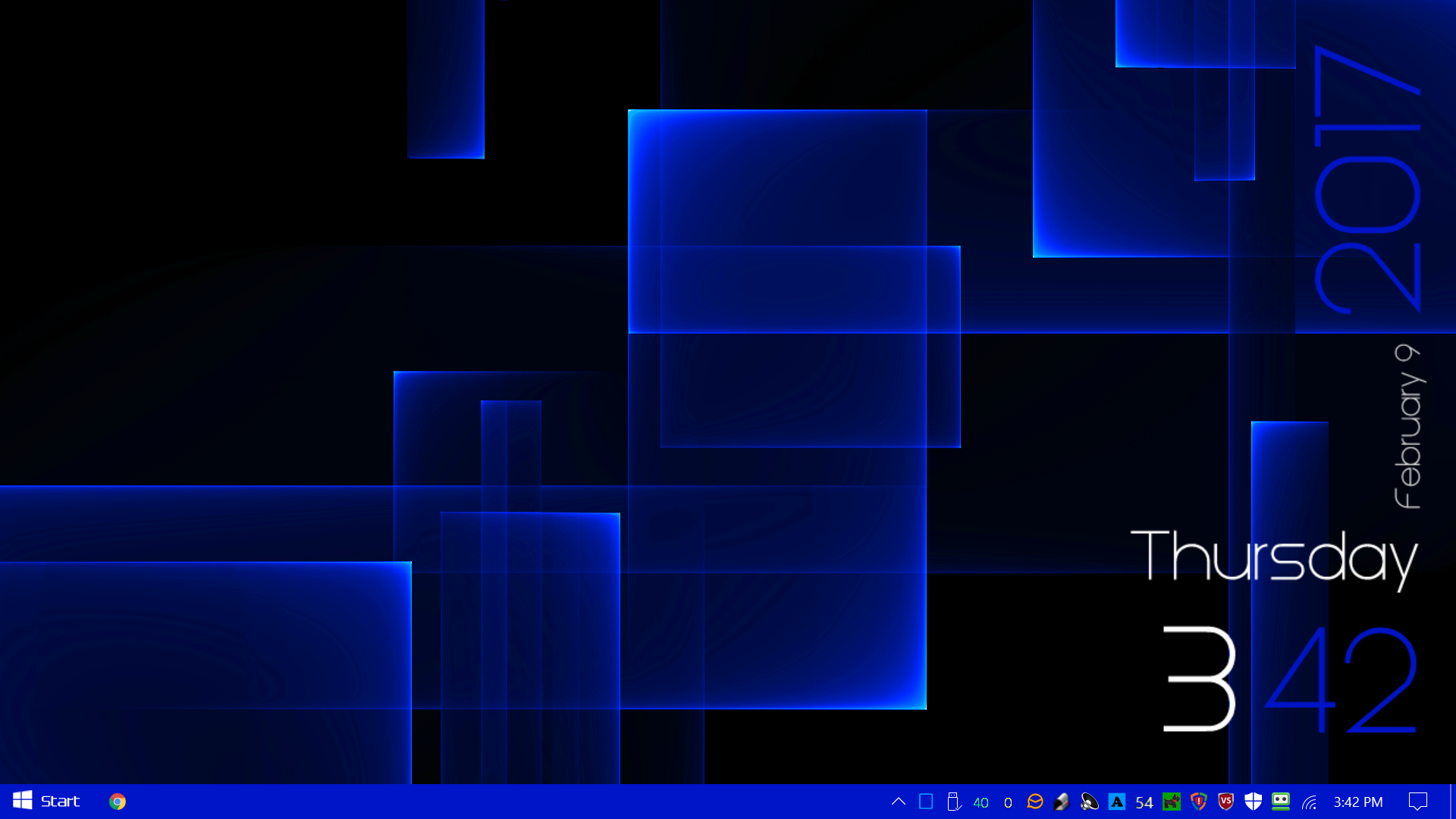
Task: Click the mailbox tray icon
Action: click(1062, 802)
